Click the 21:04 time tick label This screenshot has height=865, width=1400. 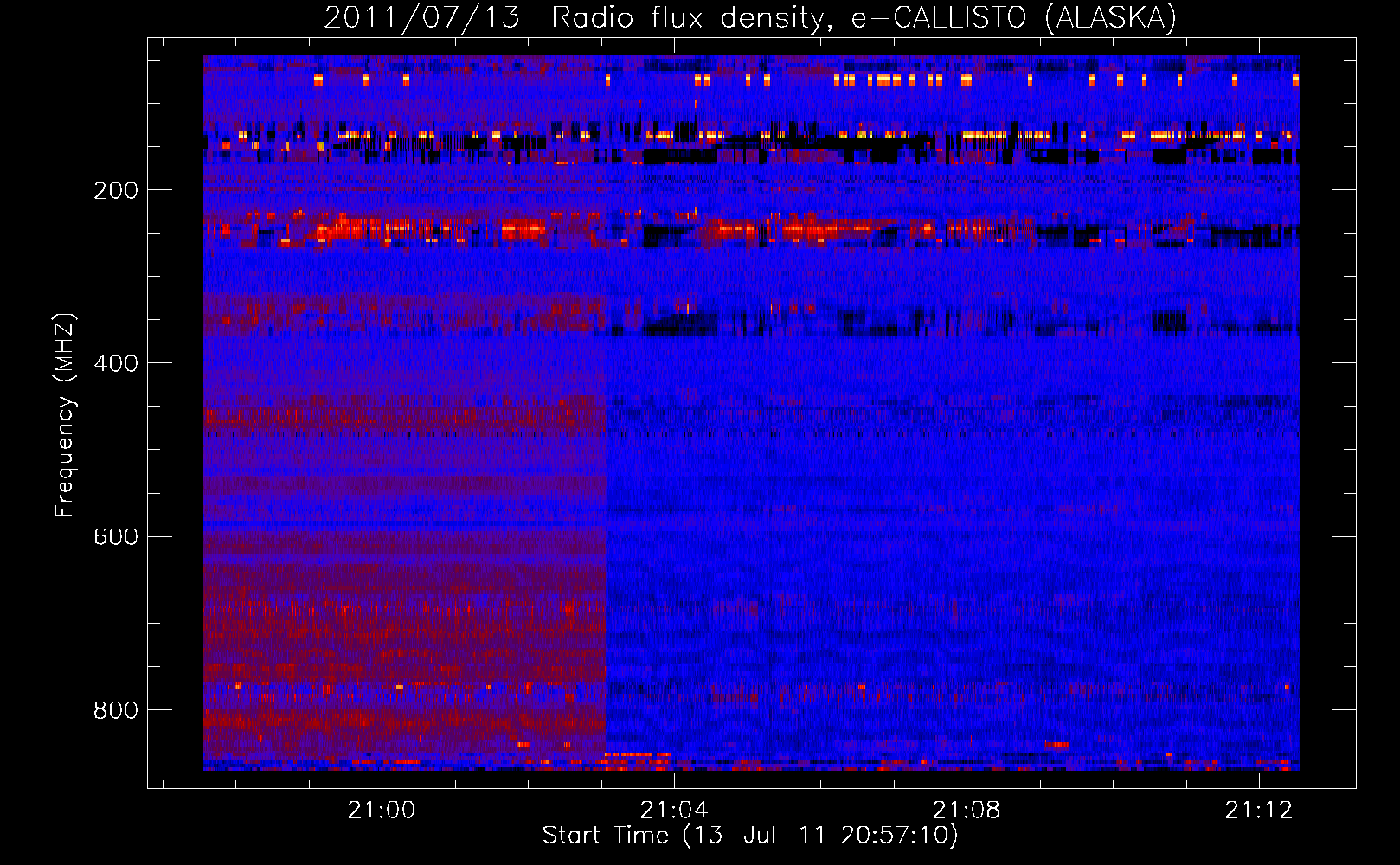point(674,810)
